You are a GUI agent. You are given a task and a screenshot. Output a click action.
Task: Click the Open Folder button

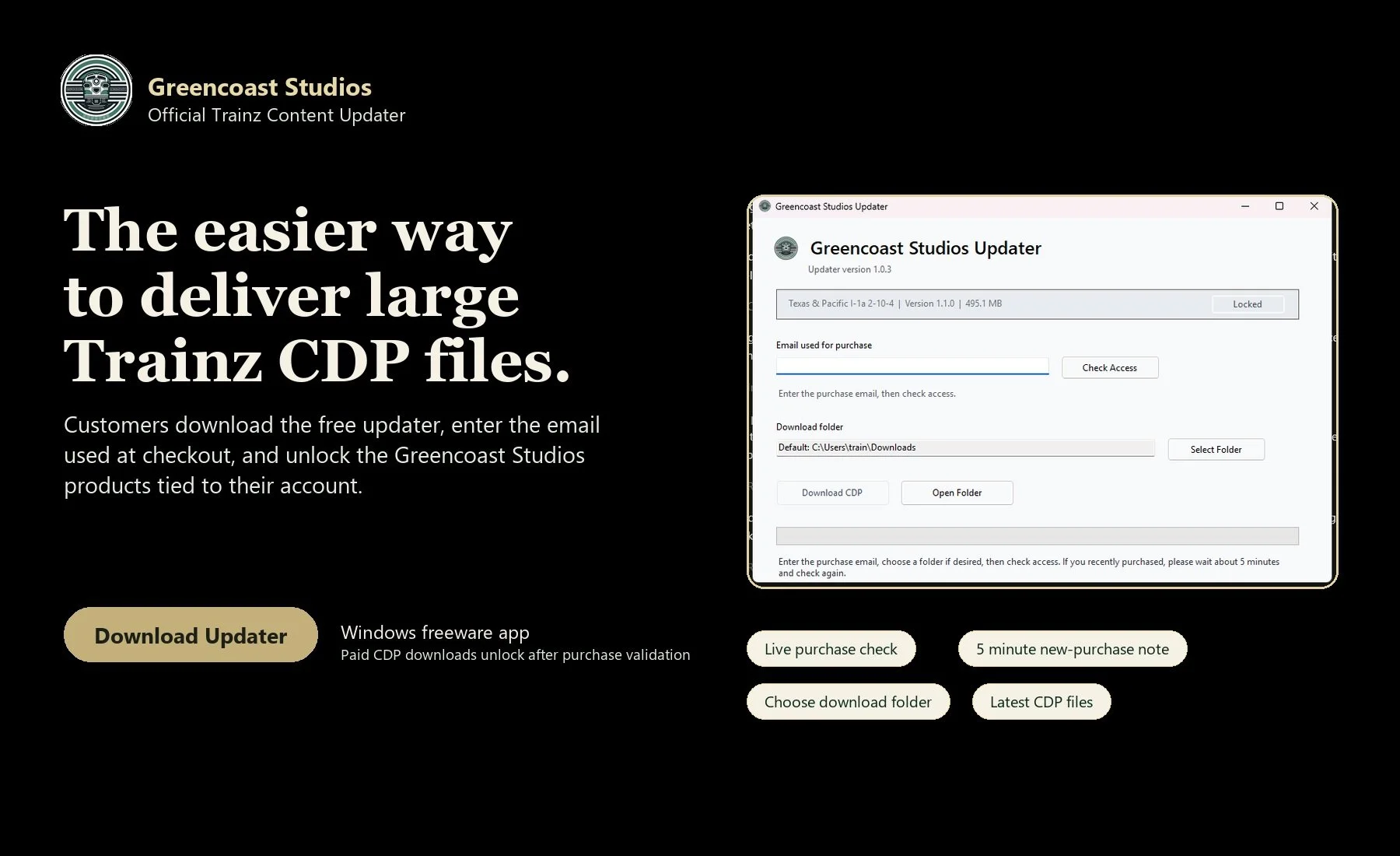[x=957, y=493]
